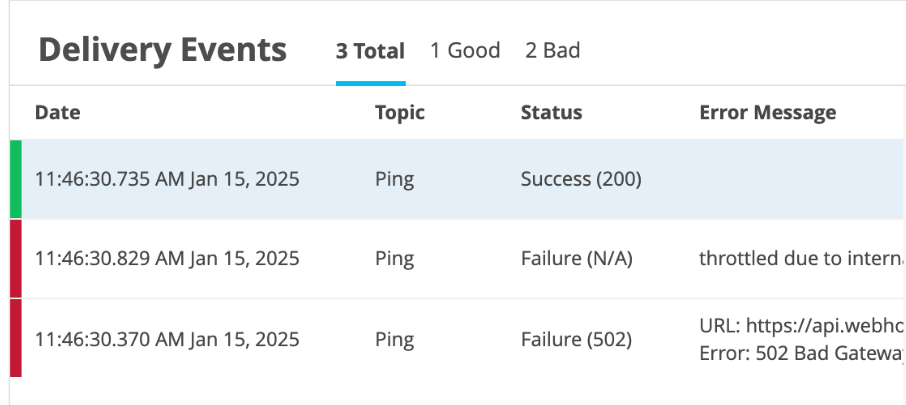
Task: Click the Ping topic in Success row
Action: coord(394,180)
